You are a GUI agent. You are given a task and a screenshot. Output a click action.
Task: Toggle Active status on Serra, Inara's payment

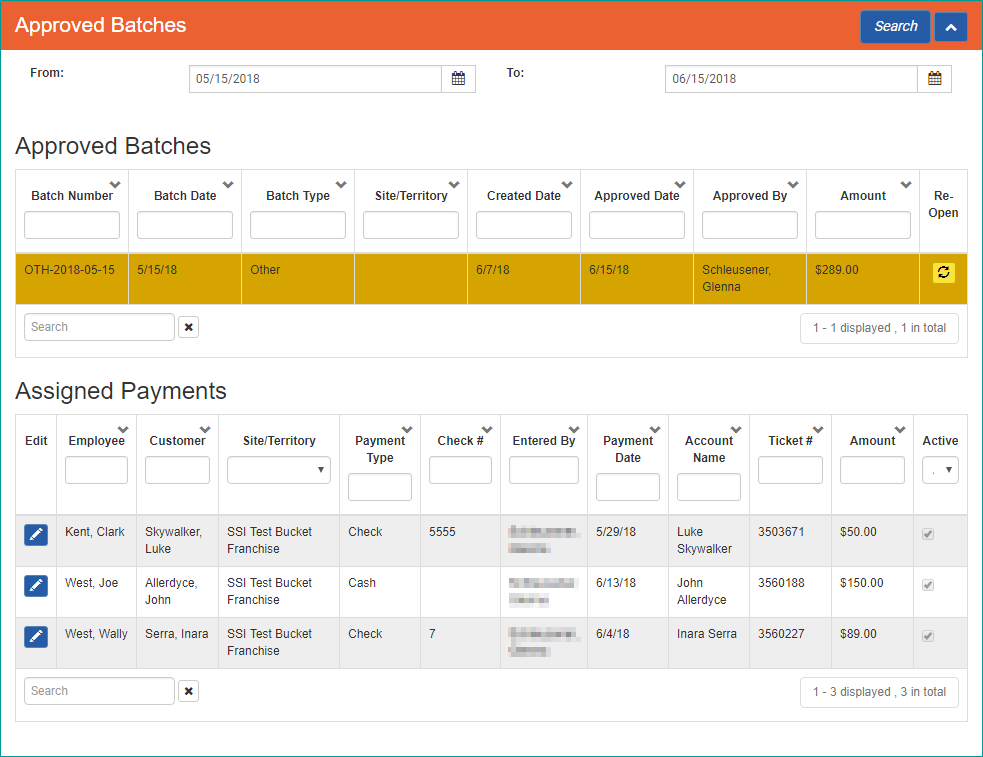click(x=927, y=636)
